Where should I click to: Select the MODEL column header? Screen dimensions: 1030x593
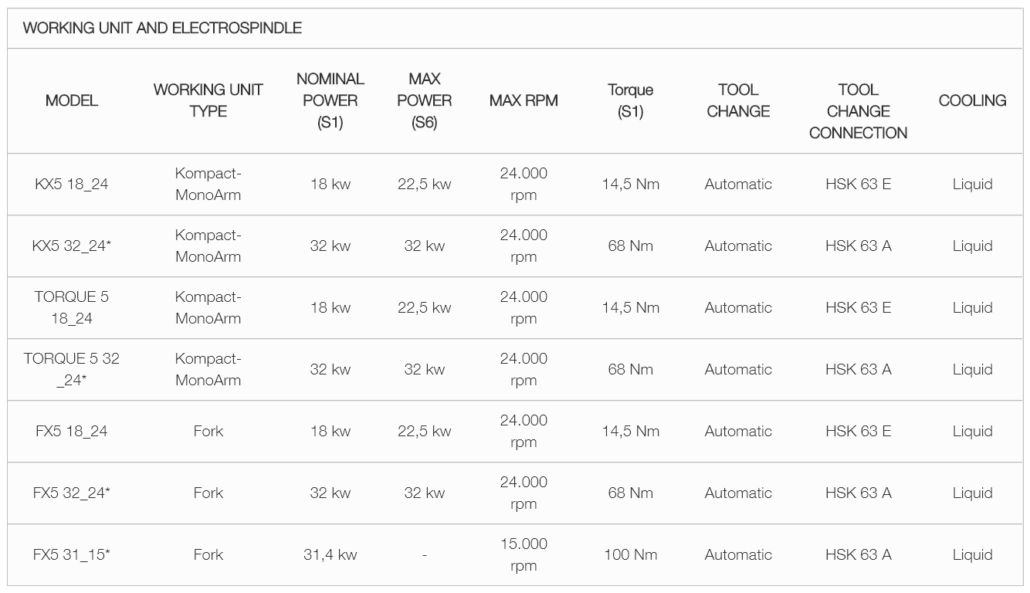pos(72,100)
